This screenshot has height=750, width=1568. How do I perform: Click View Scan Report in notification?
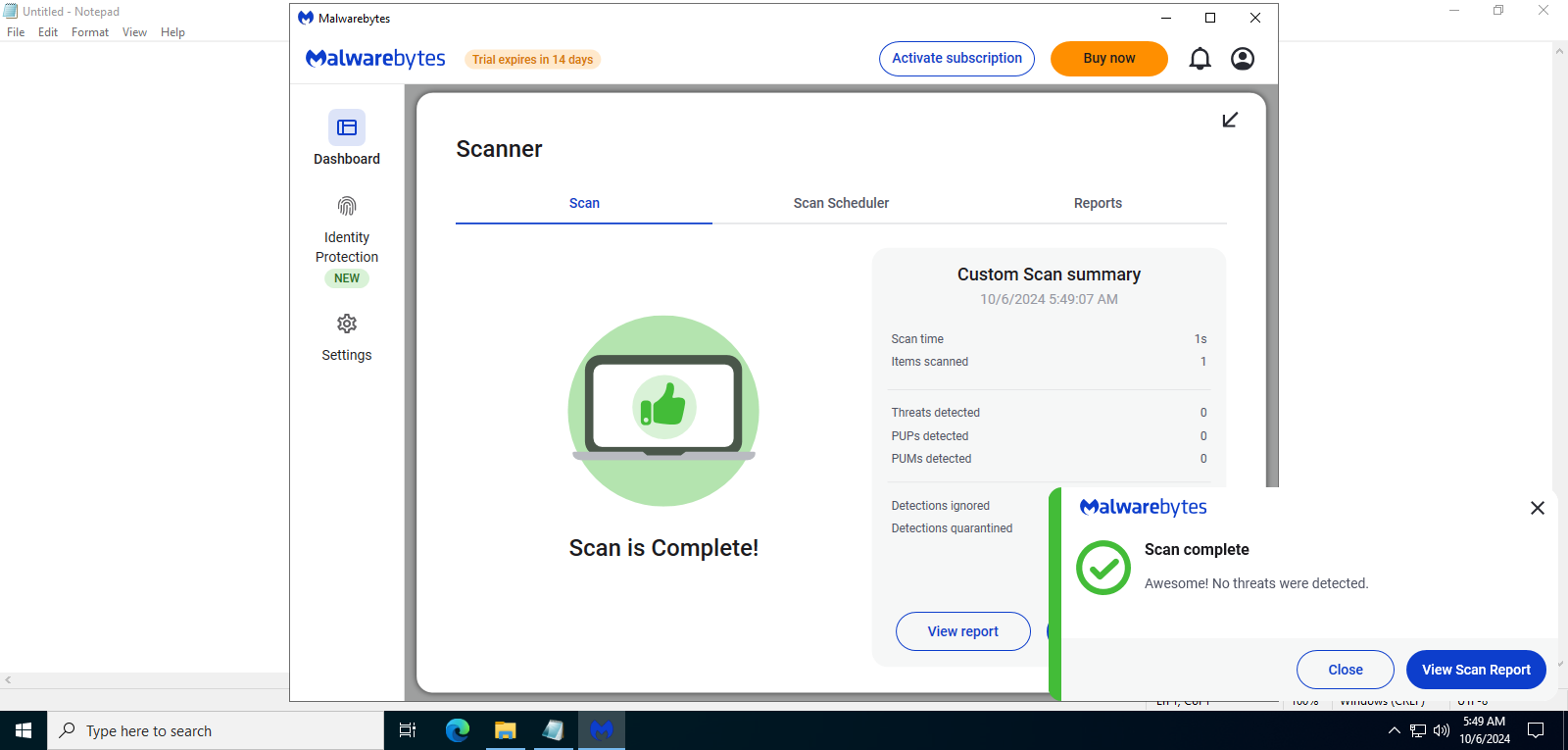click(1475, 670)
